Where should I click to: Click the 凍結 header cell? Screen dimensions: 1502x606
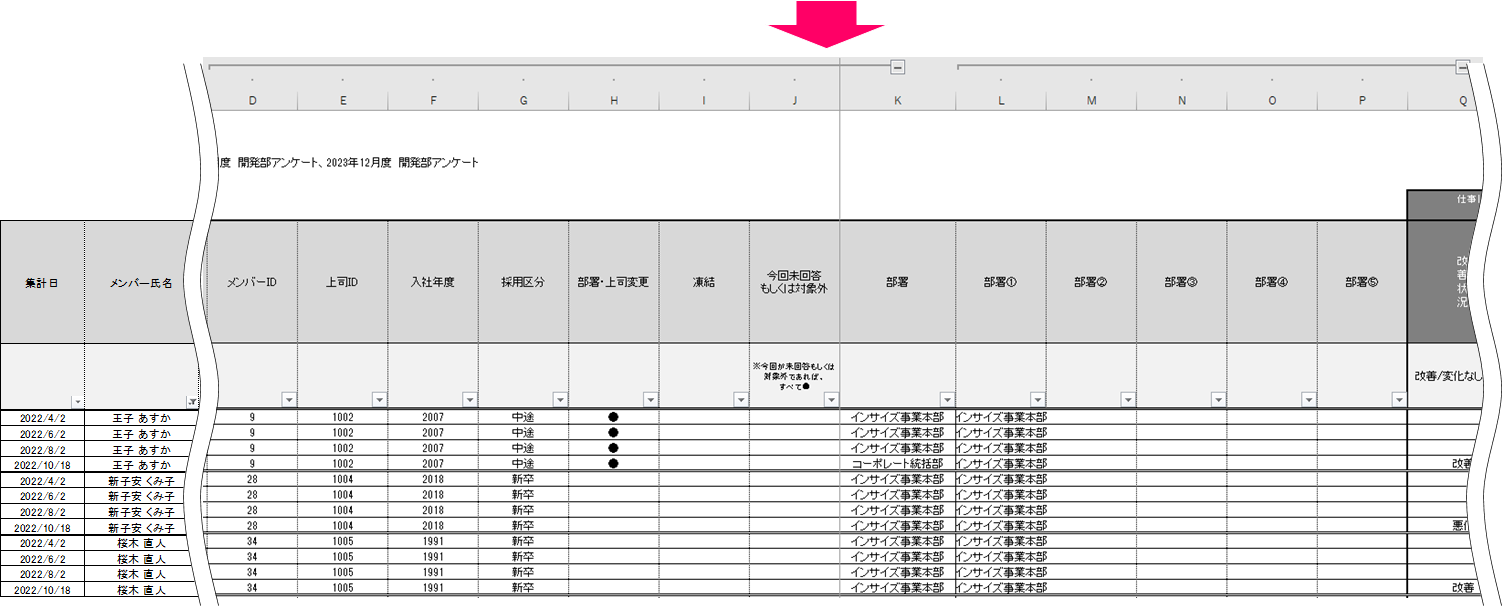coord(704,283)
